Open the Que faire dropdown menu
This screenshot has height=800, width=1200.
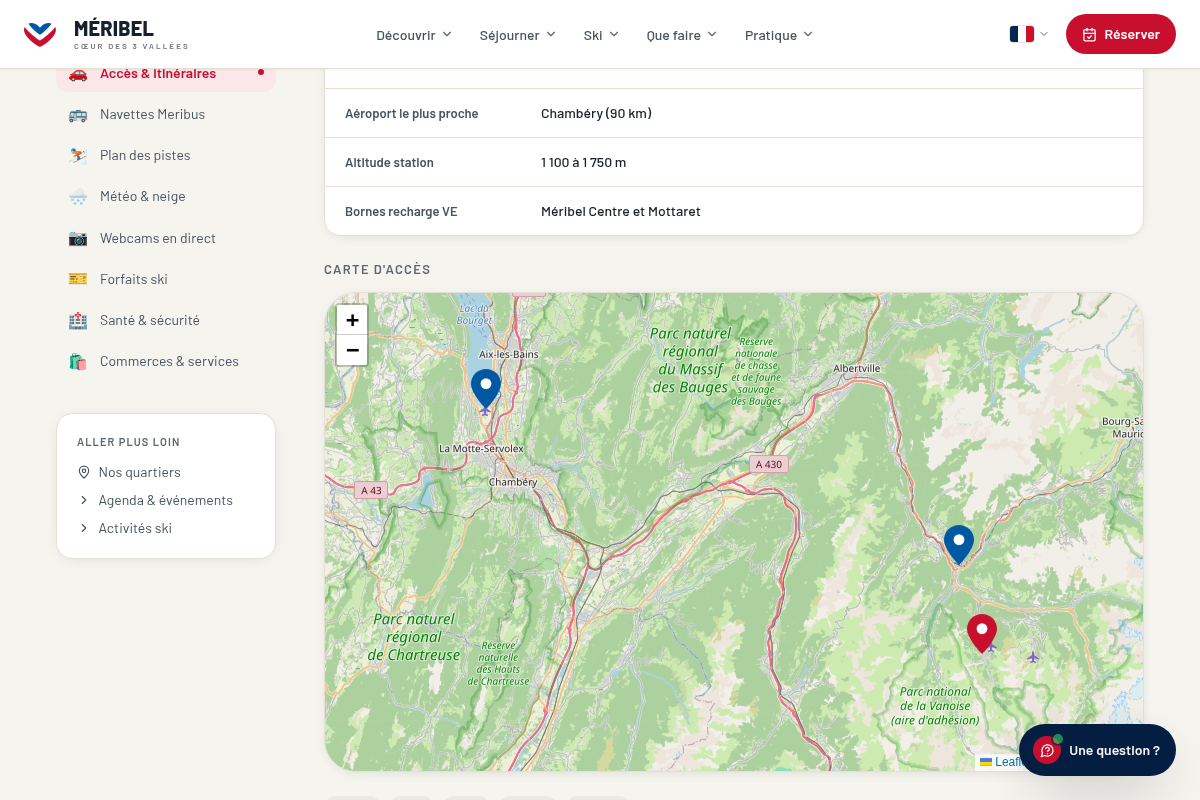coord(682,35)
